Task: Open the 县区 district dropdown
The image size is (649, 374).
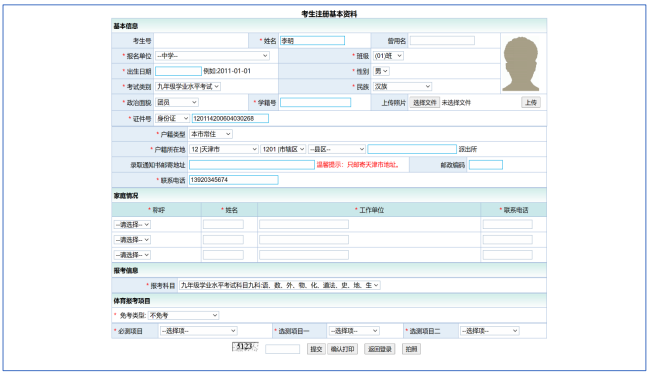Action: click(x=337, y=149)
